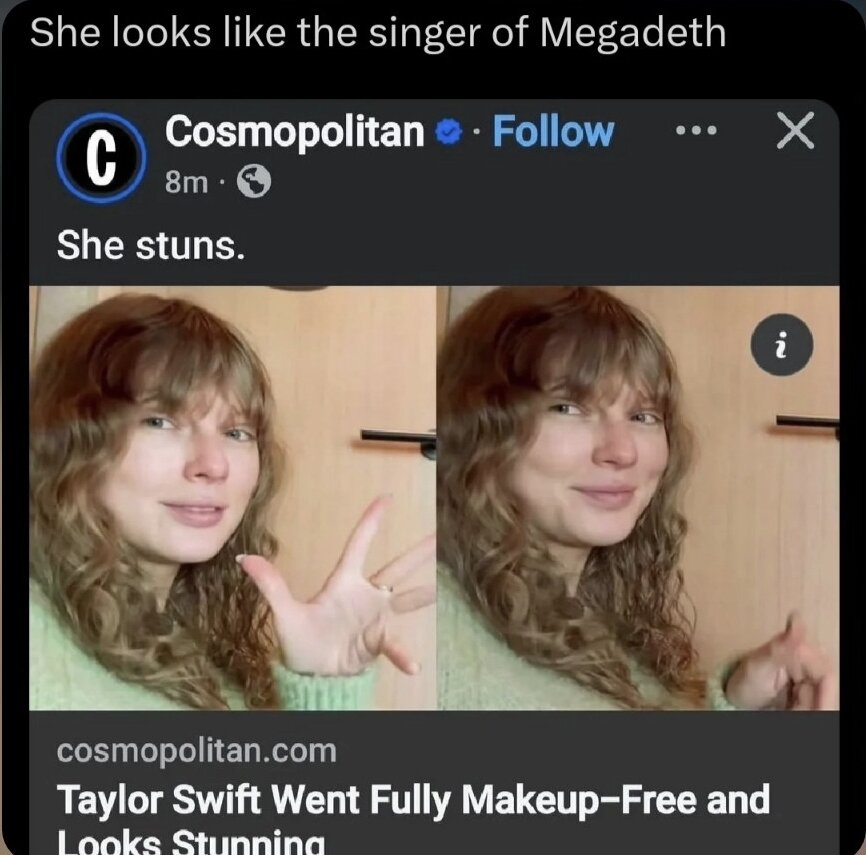
Task: Select the "She stuns." post text
Action: pos(150,243)
